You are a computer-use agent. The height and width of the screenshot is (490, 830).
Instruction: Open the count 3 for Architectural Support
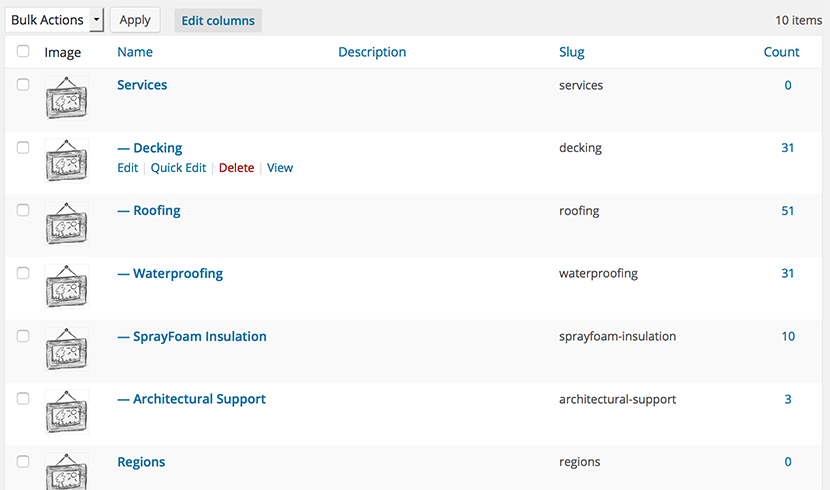coord(788,399)
